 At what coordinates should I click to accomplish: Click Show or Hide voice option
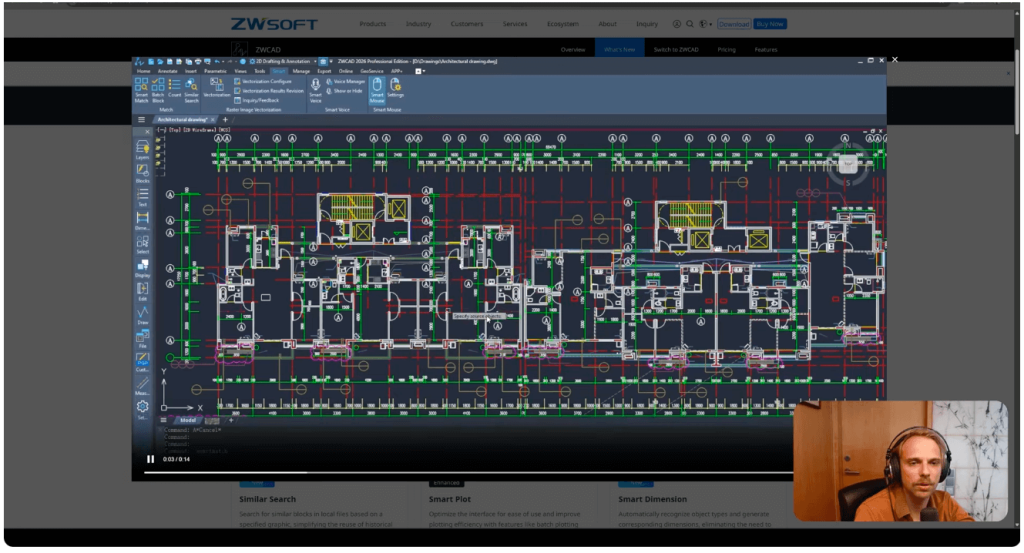(x=347, y=90)
